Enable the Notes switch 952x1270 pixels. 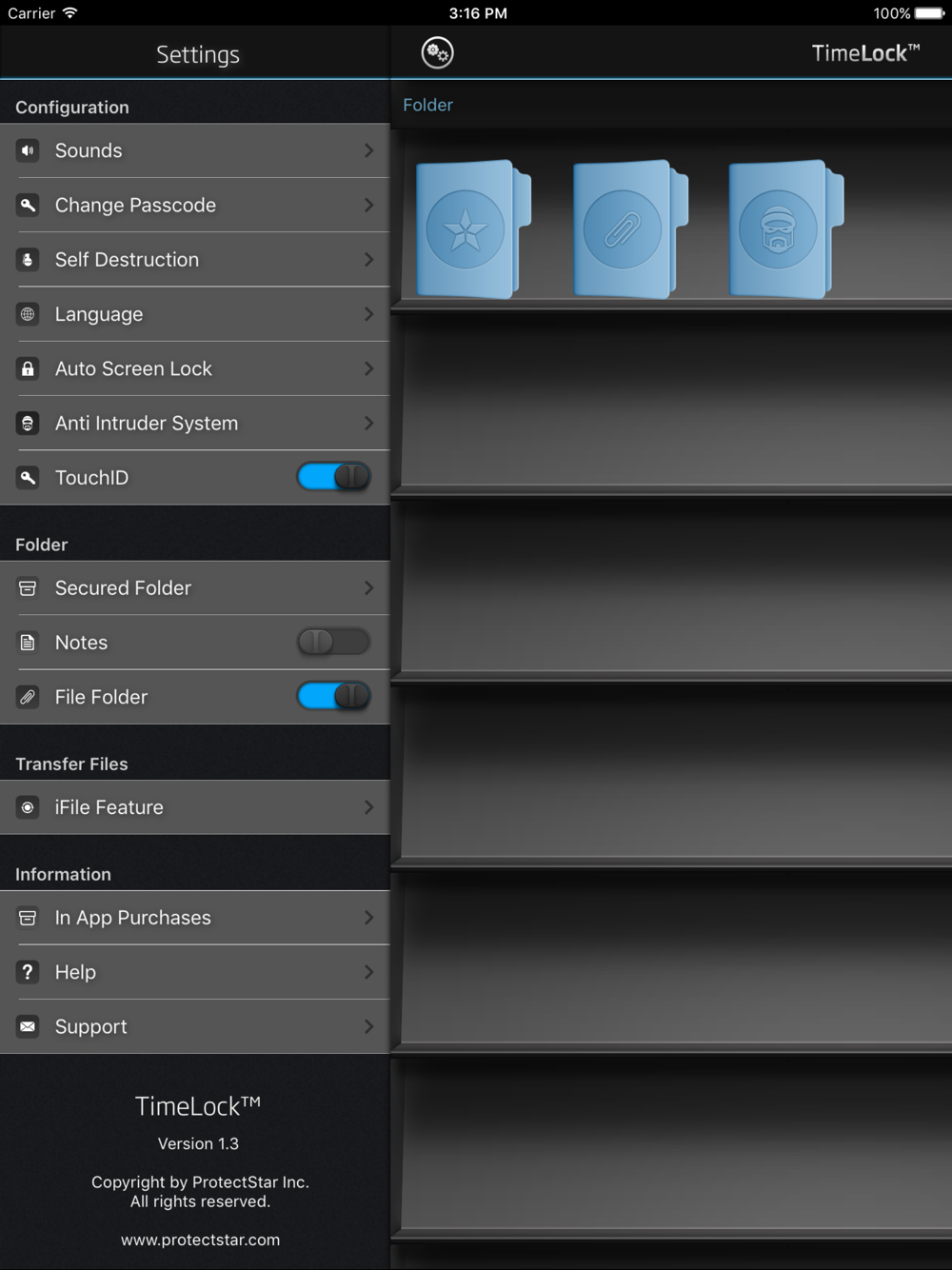[333, 642]
